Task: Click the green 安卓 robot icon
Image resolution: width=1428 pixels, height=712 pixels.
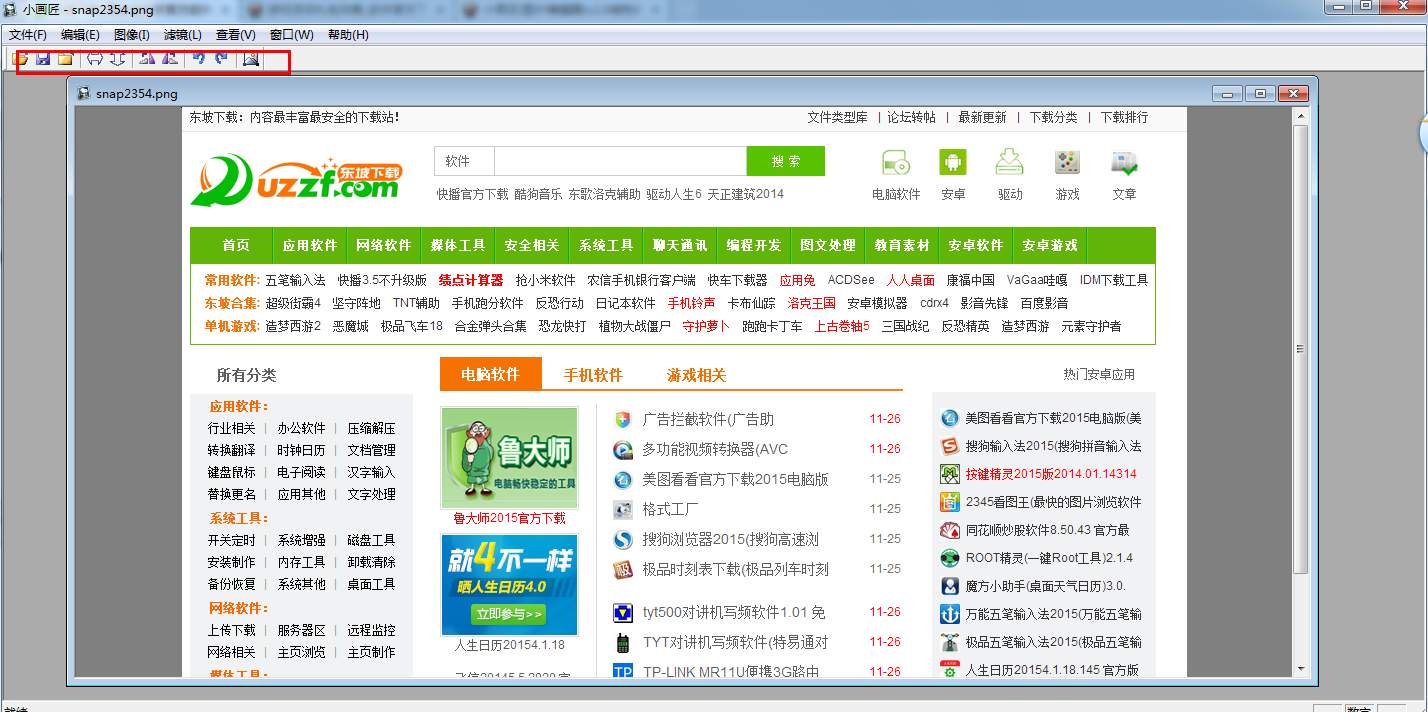Action: (952, 162)
